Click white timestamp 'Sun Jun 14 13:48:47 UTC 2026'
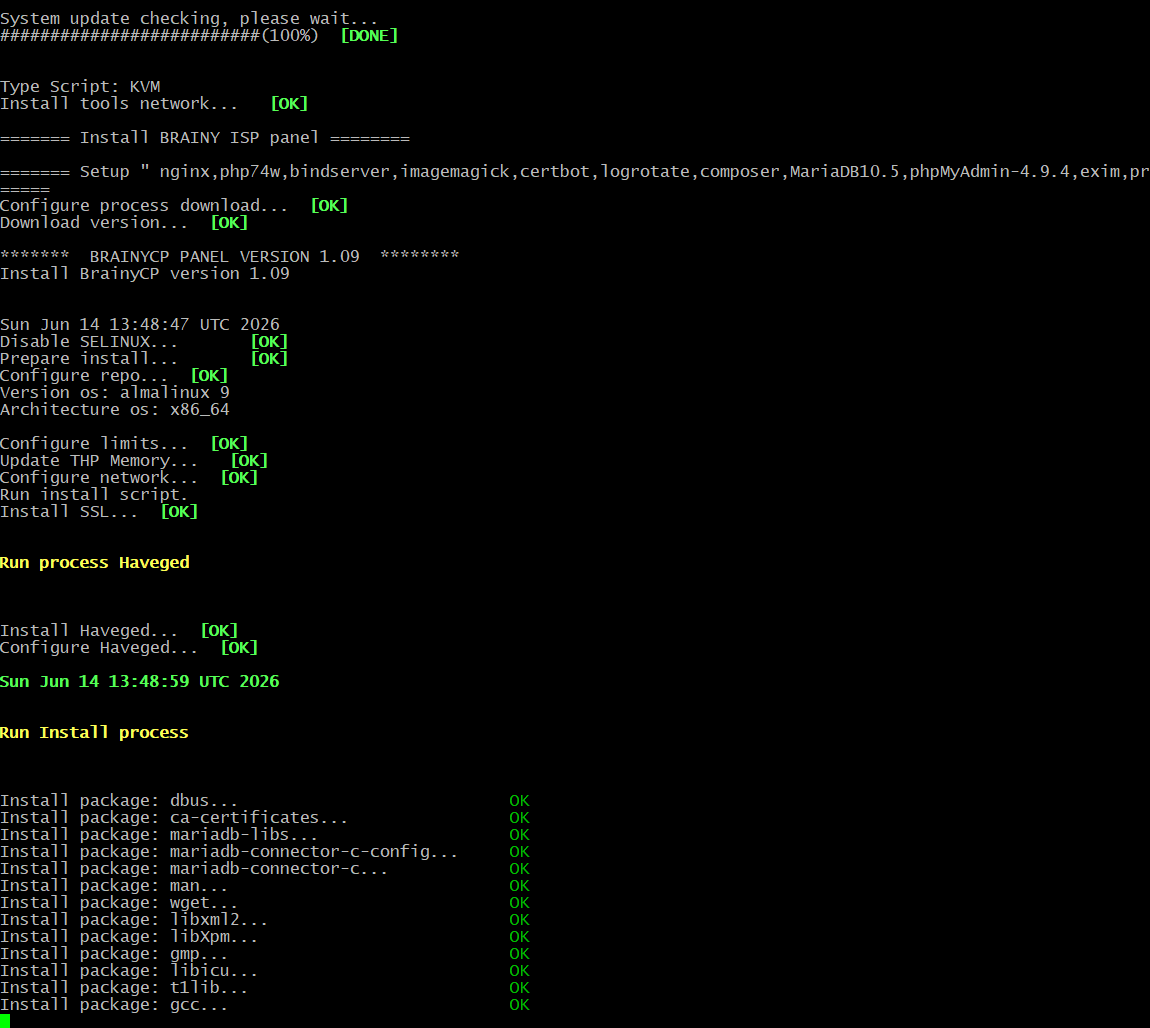This screenshot has width=1150, height=1028. pyautogui.click(x=139, y=325)
